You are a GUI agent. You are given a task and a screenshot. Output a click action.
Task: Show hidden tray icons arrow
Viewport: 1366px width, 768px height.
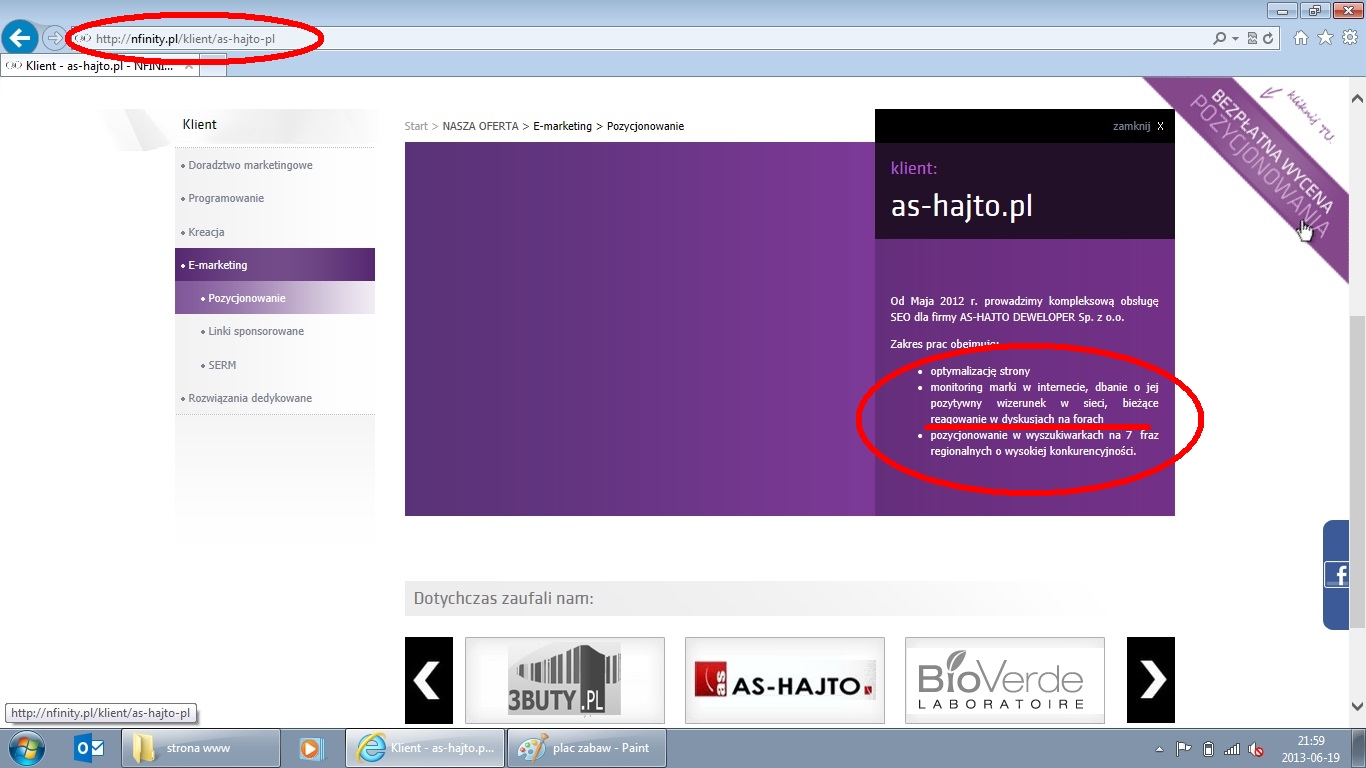tap(1159, 749)
